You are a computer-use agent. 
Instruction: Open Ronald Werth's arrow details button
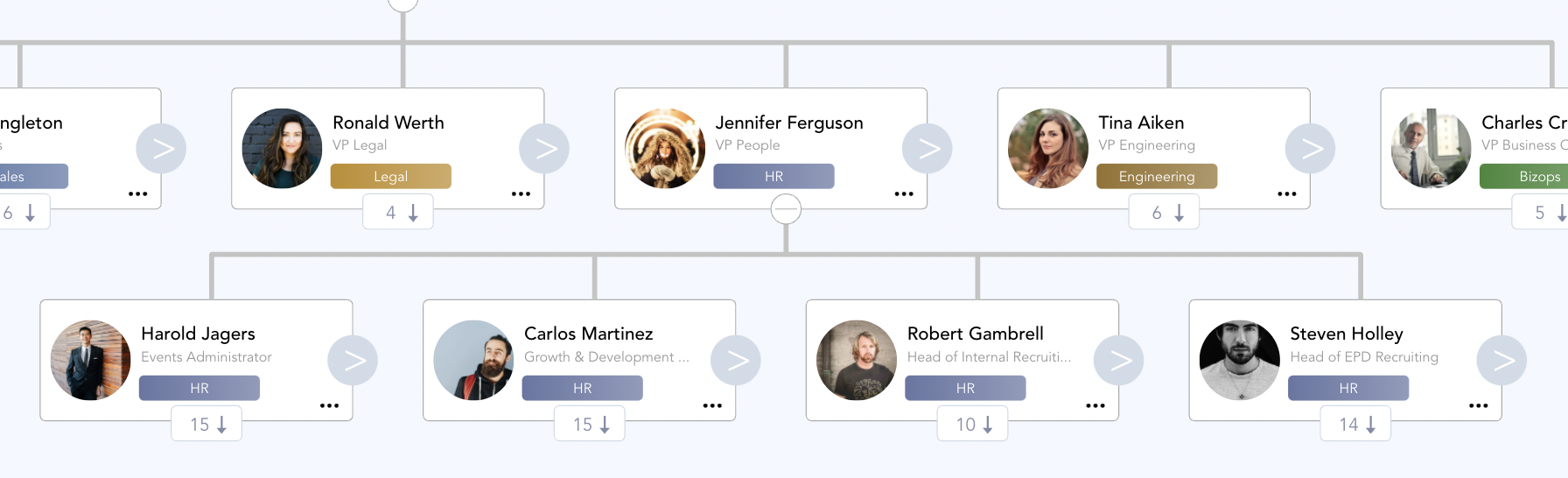[544, 149]
